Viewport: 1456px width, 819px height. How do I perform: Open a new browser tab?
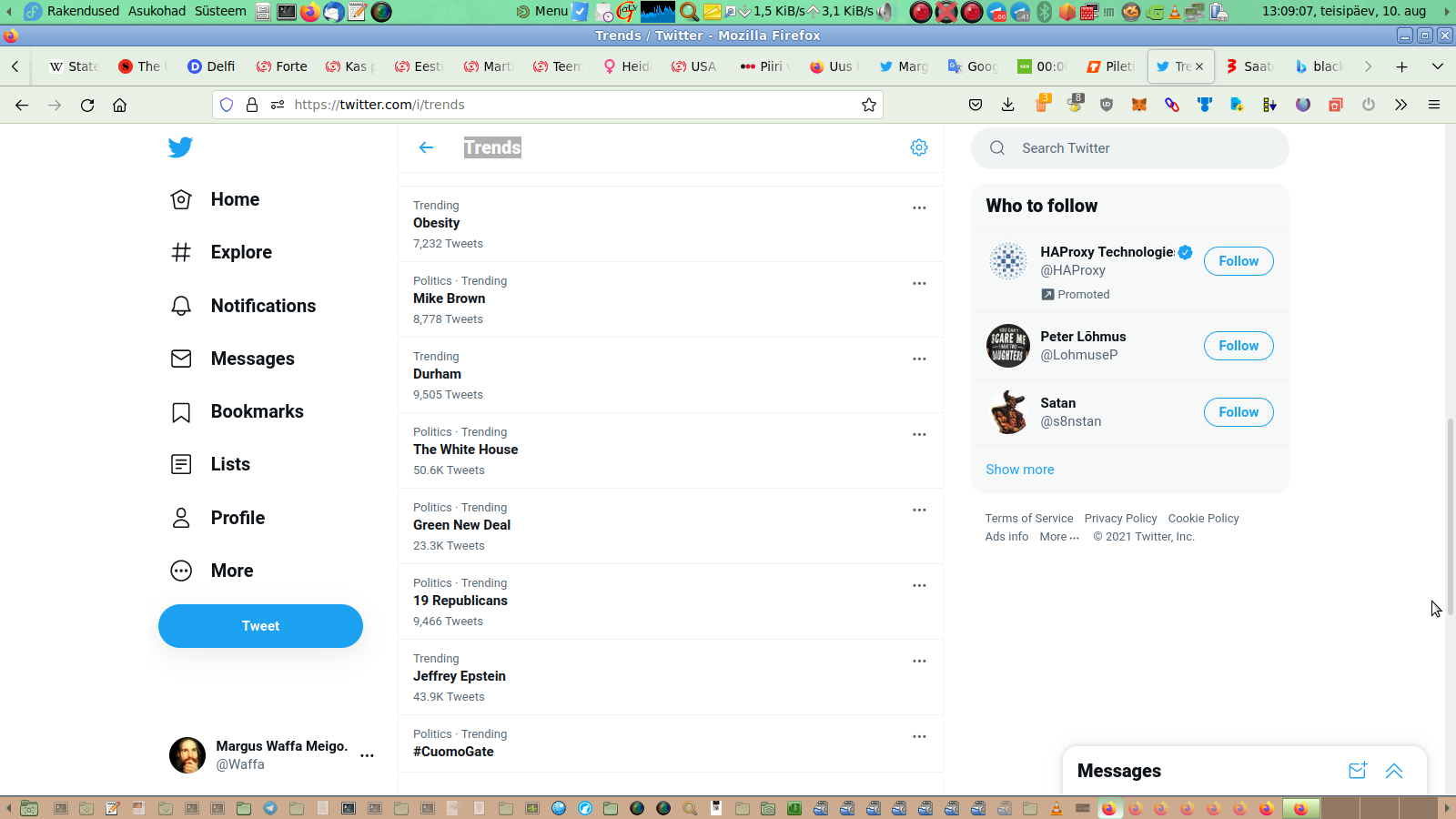point(1402,66)
